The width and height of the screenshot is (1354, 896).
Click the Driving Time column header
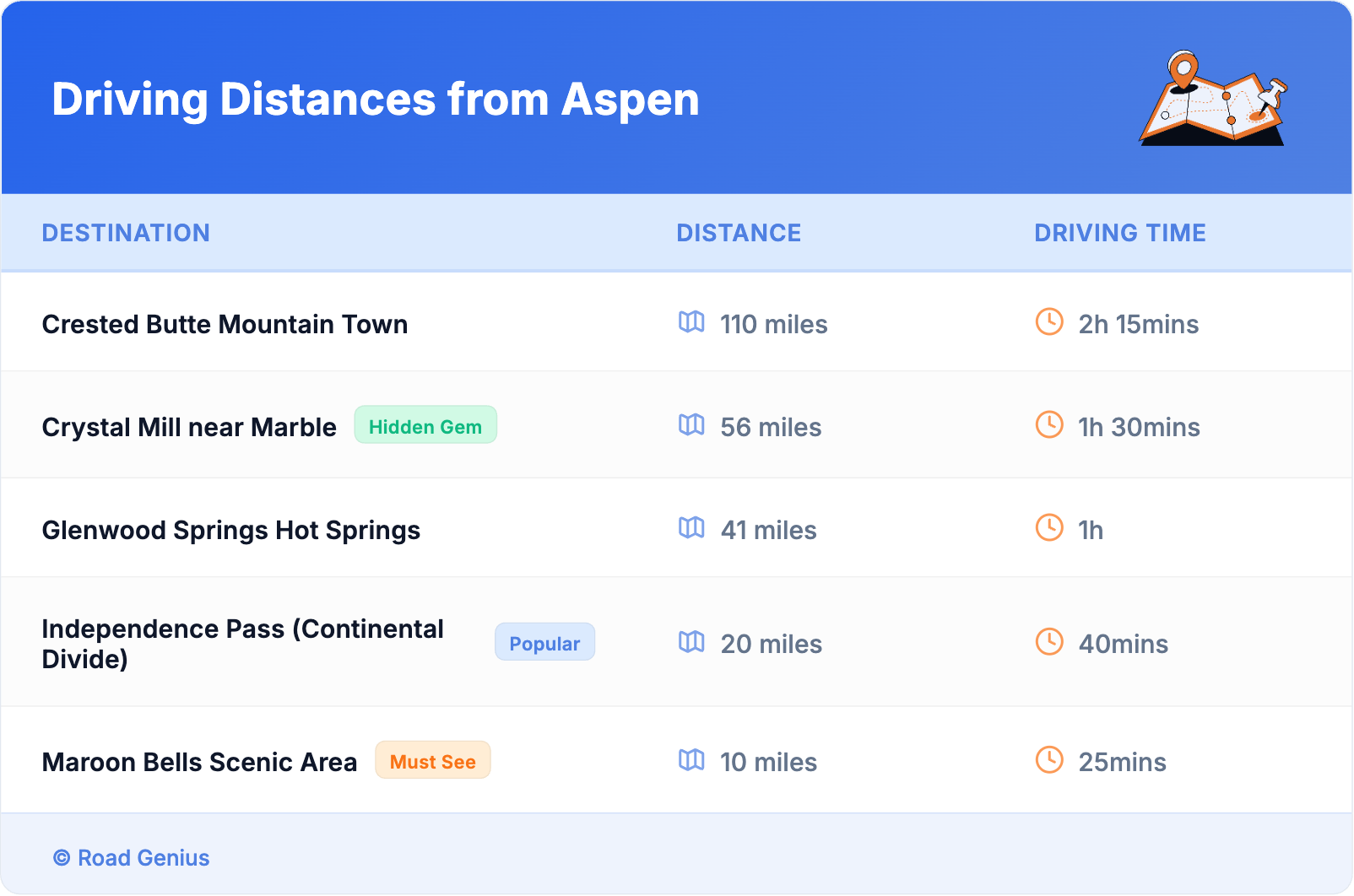pyautogui.click(x=1120, y=233)
